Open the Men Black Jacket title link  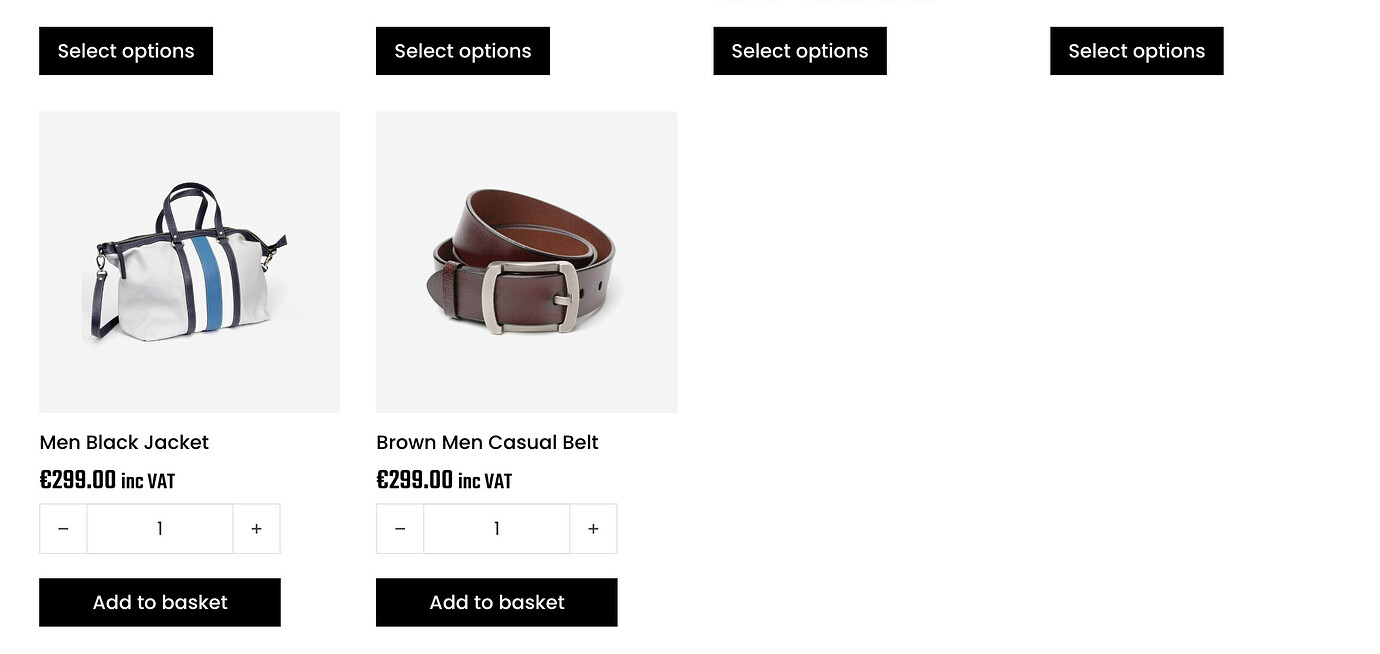point(124,442)
